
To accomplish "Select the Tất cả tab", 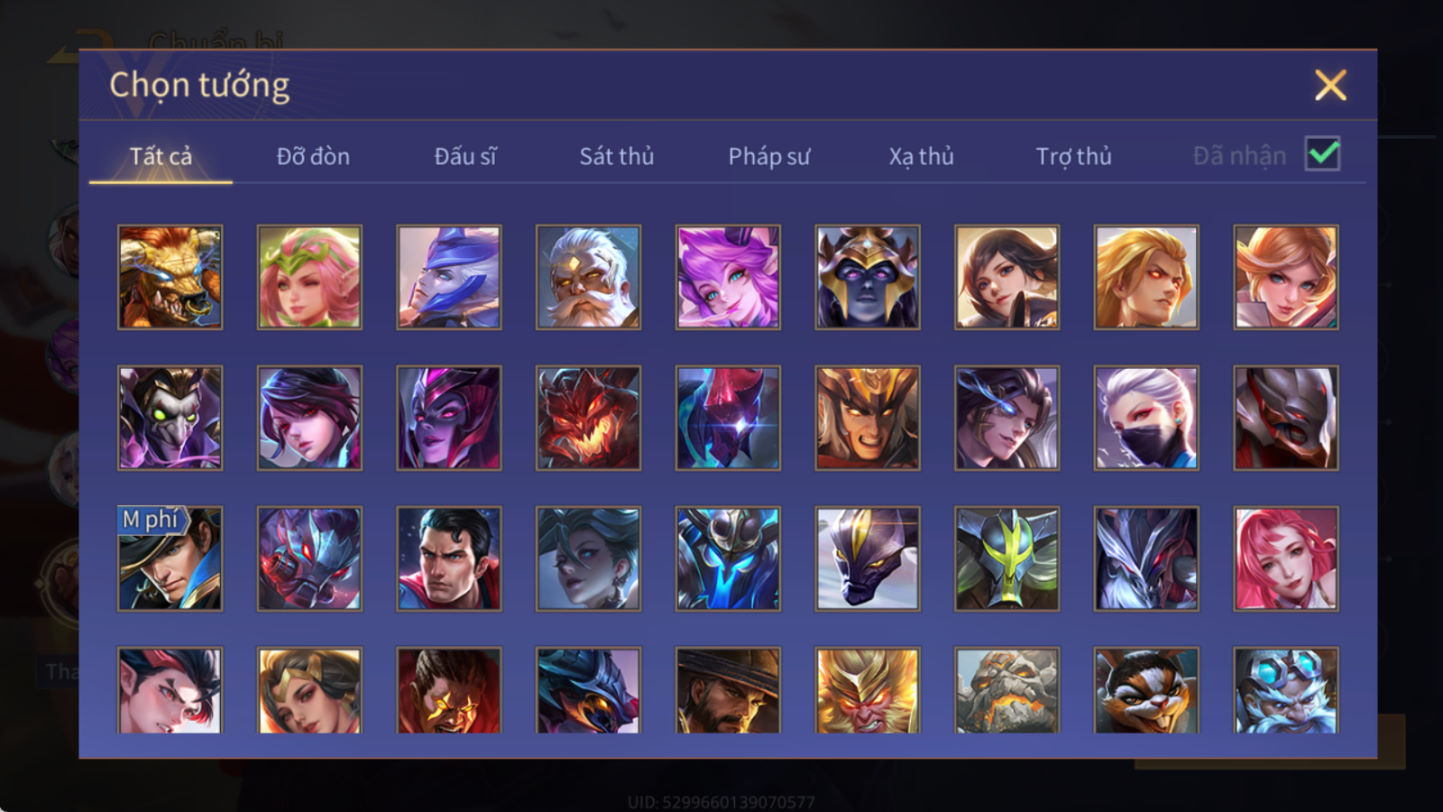I will [x=161, y=156].
